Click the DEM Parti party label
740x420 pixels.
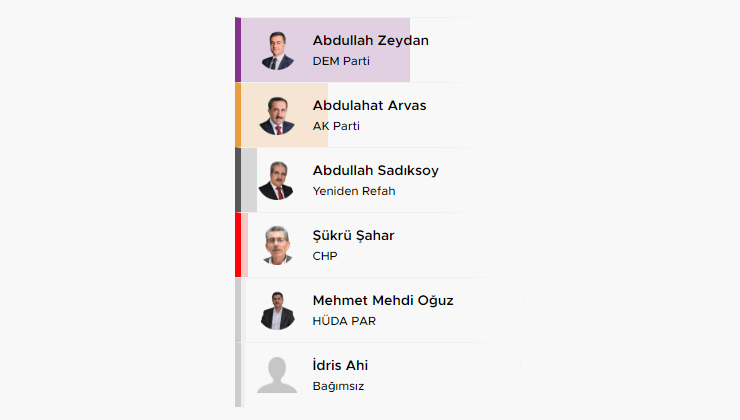coord(341,61)
